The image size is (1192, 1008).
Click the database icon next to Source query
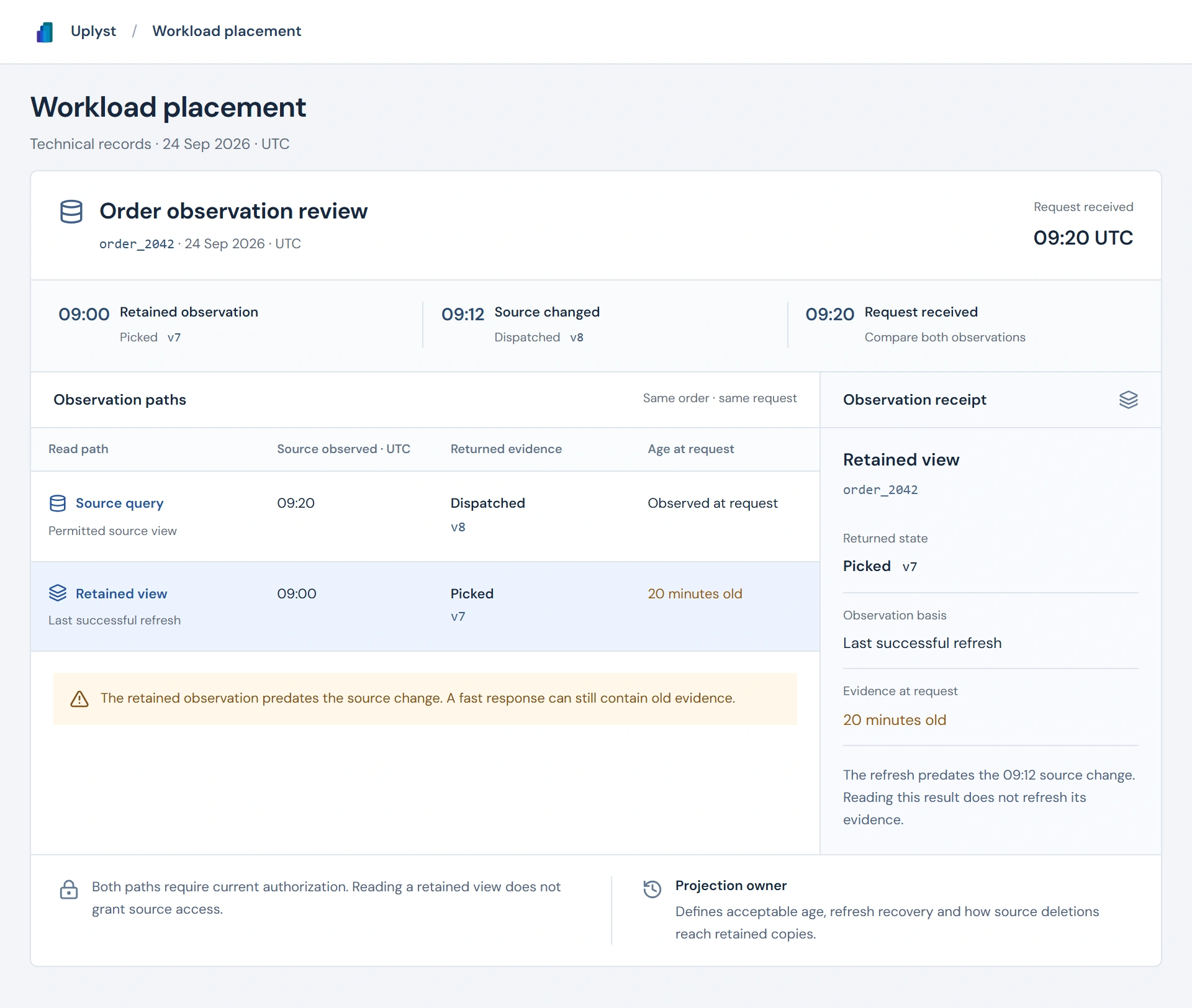coord(58,503)
